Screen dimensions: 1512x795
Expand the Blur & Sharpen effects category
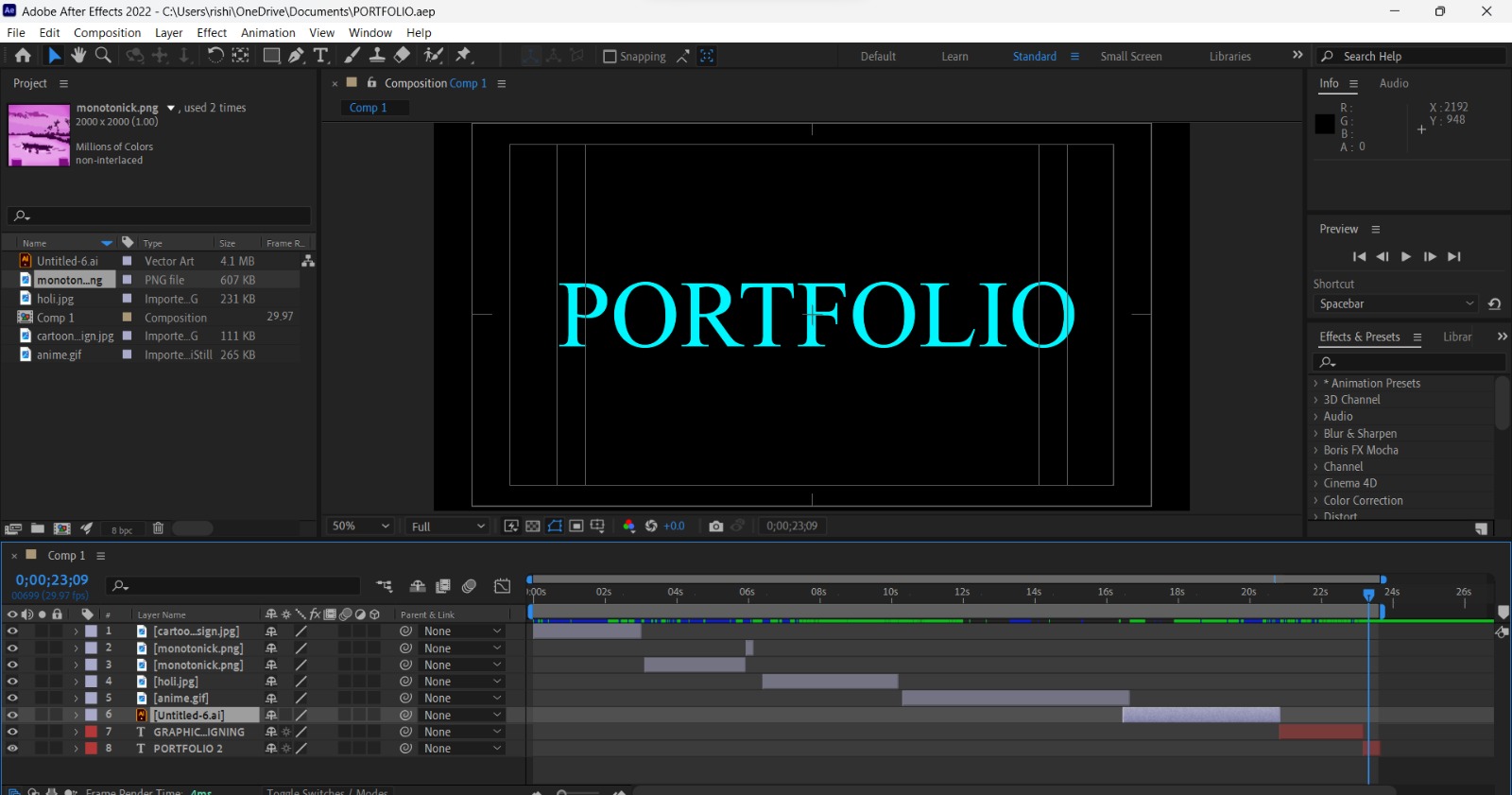click(1315, 434)
